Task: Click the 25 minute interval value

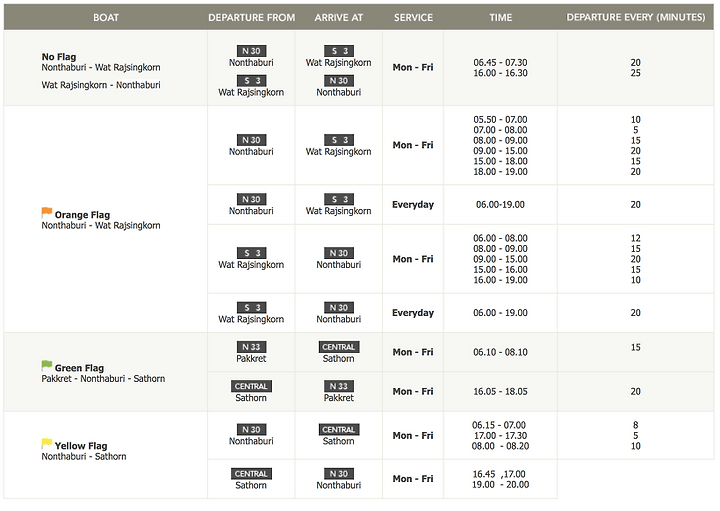Action: click(636, 73)
